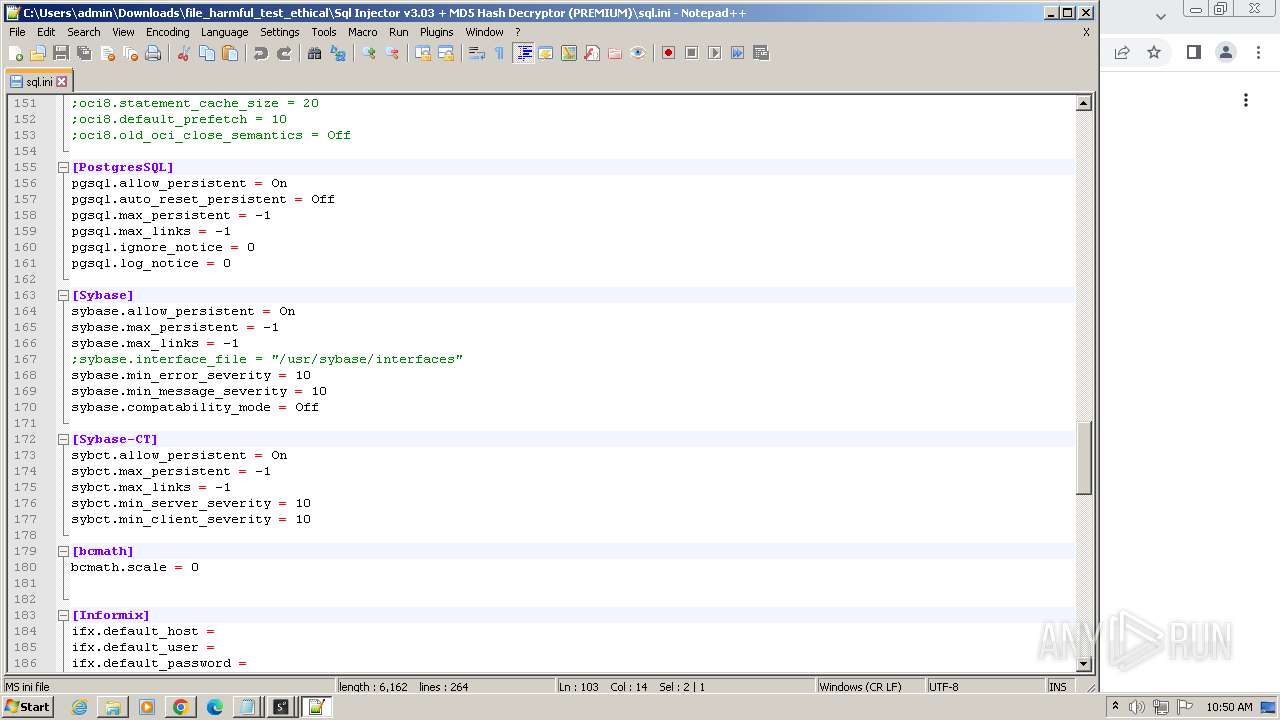1280x720 pixels.
Task: Select the sql.ini tab
Action: [38, 82]
